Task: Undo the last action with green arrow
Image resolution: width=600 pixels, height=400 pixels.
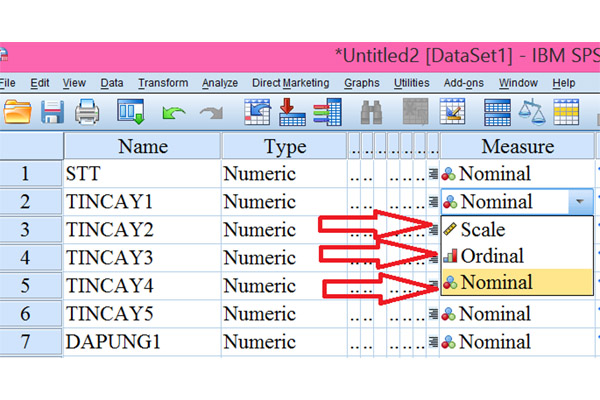Action: (173, 113)
